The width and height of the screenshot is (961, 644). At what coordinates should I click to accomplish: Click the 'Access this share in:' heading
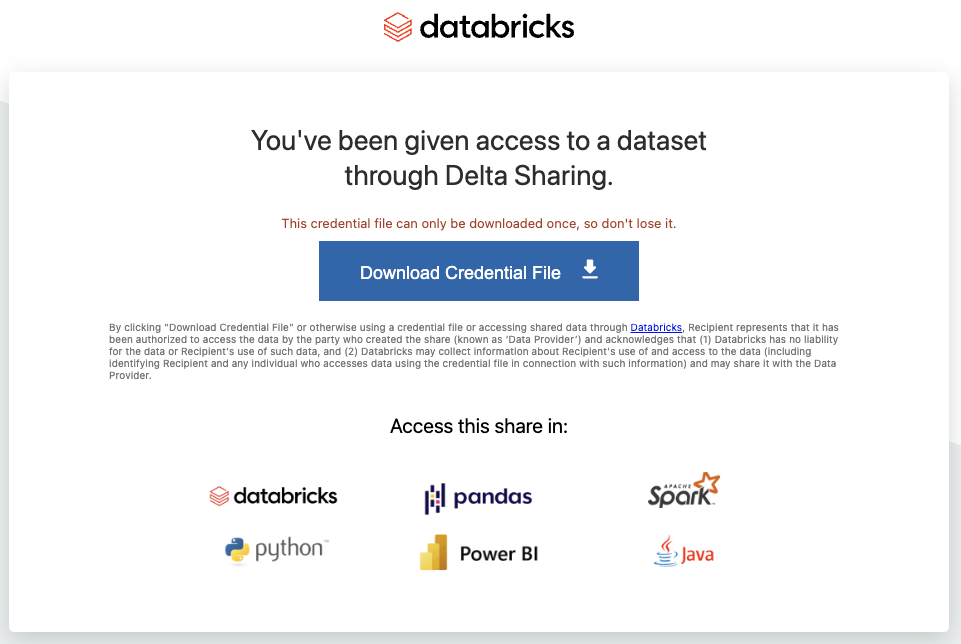tap(479, 426)
